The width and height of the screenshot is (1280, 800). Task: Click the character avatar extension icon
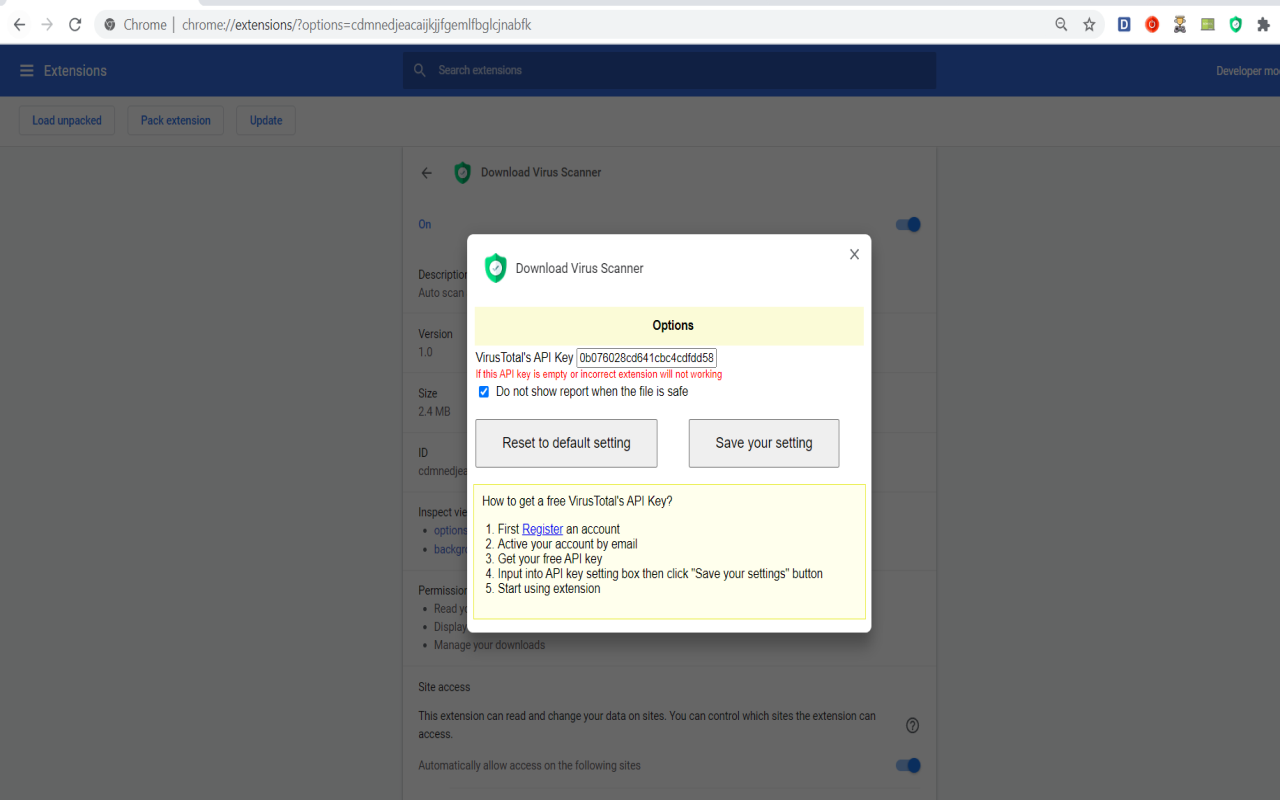coord(1180,25)
